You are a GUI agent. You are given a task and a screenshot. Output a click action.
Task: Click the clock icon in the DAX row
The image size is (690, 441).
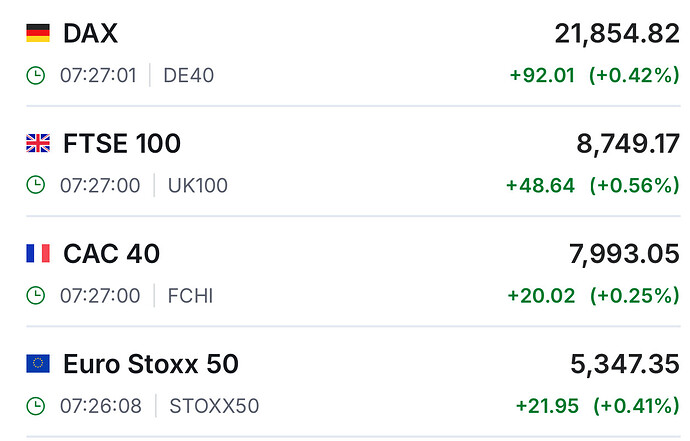36,76
